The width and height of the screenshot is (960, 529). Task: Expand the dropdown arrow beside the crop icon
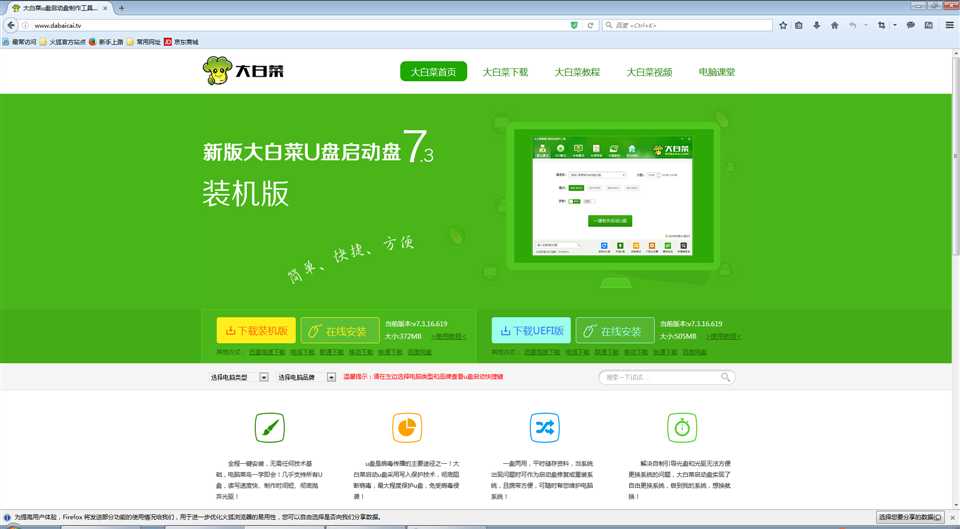894,25
